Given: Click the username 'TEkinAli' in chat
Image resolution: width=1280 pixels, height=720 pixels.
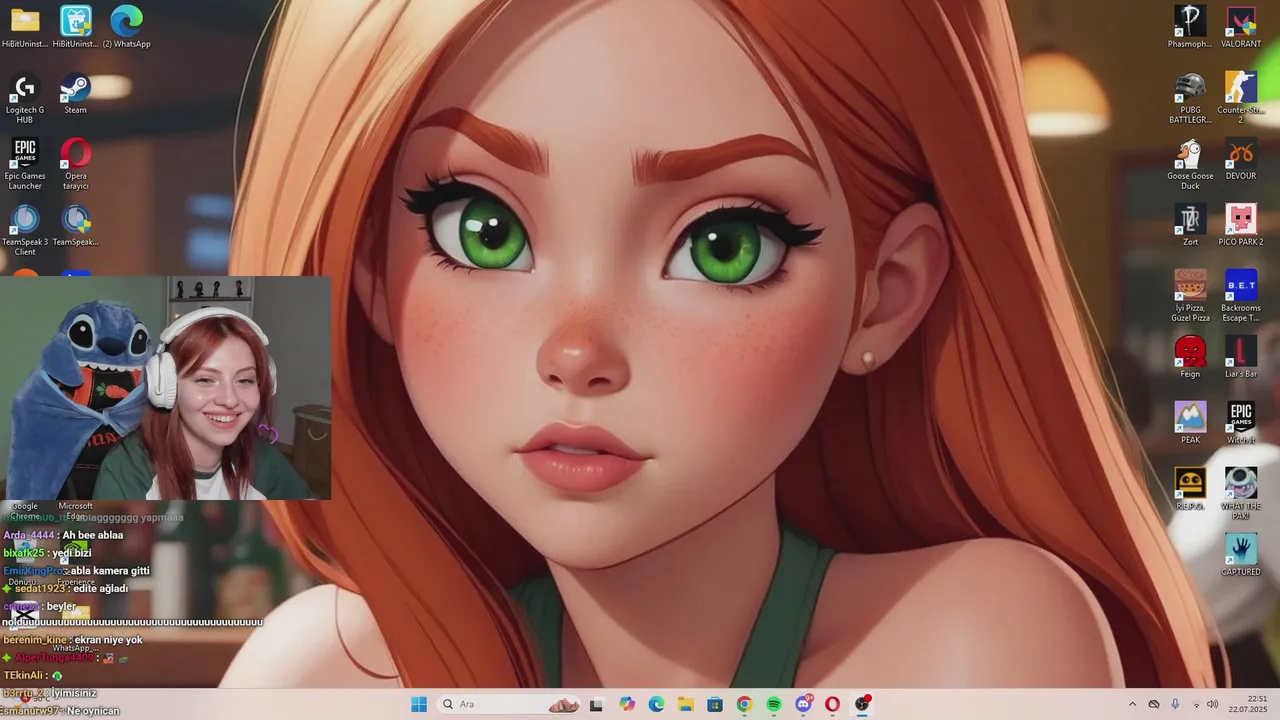Looking at the screenshot, I should pyautogui.click(x=24, y=676).
